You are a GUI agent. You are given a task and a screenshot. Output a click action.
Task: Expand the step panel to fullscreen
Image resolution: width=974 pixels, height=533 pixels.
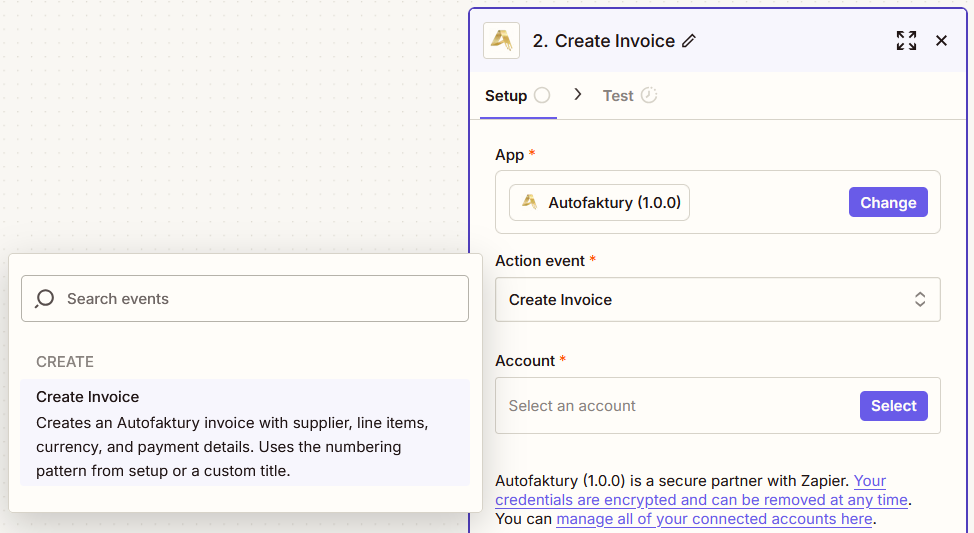(906, 40)
